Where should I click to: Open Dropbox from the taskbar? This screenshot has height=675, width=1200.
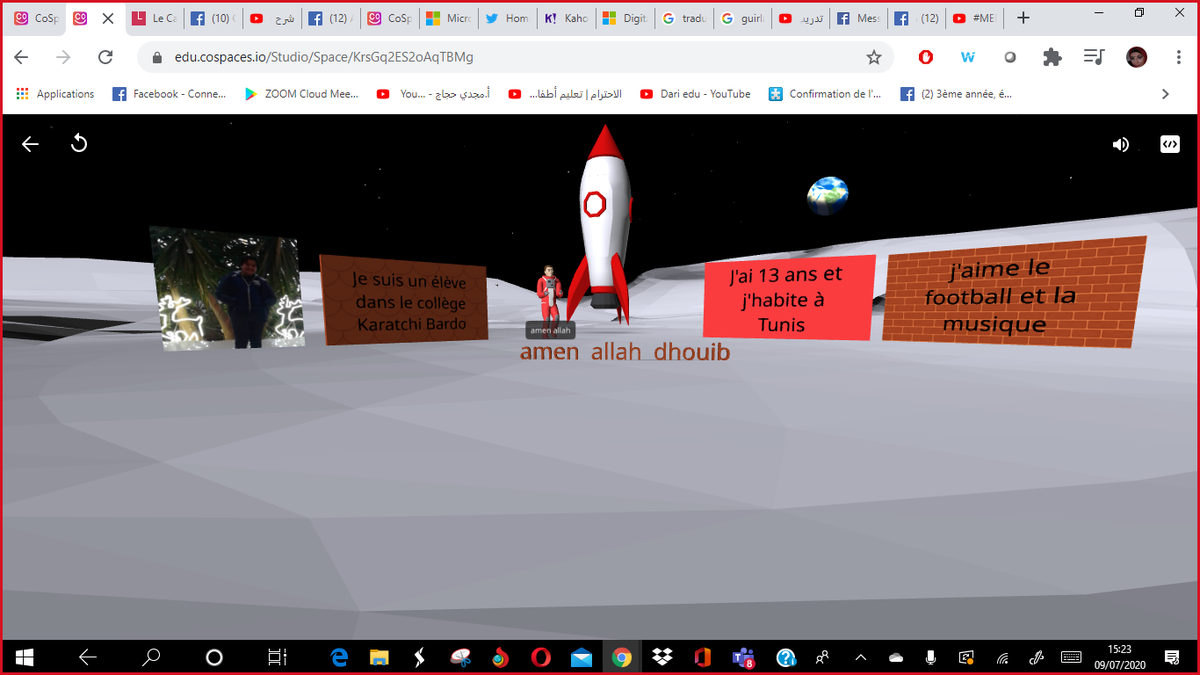662,657
